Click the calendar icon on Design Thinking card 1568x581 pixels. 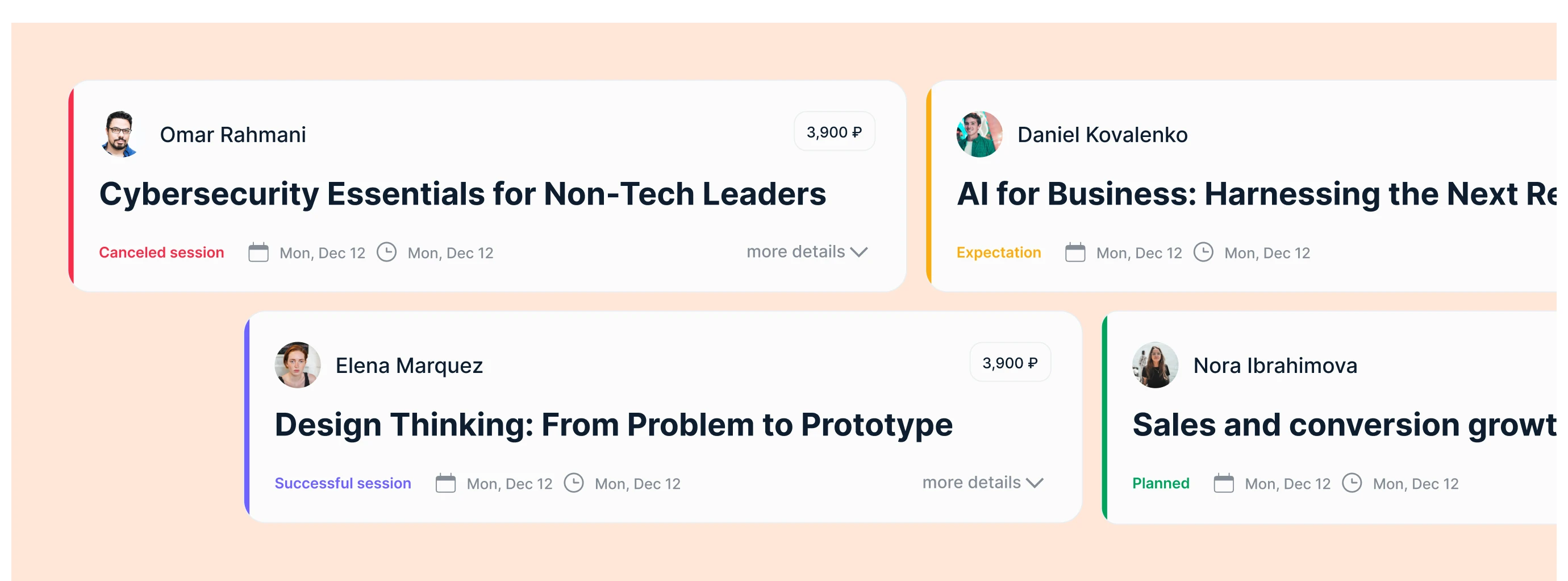click(x=446, y=482)
